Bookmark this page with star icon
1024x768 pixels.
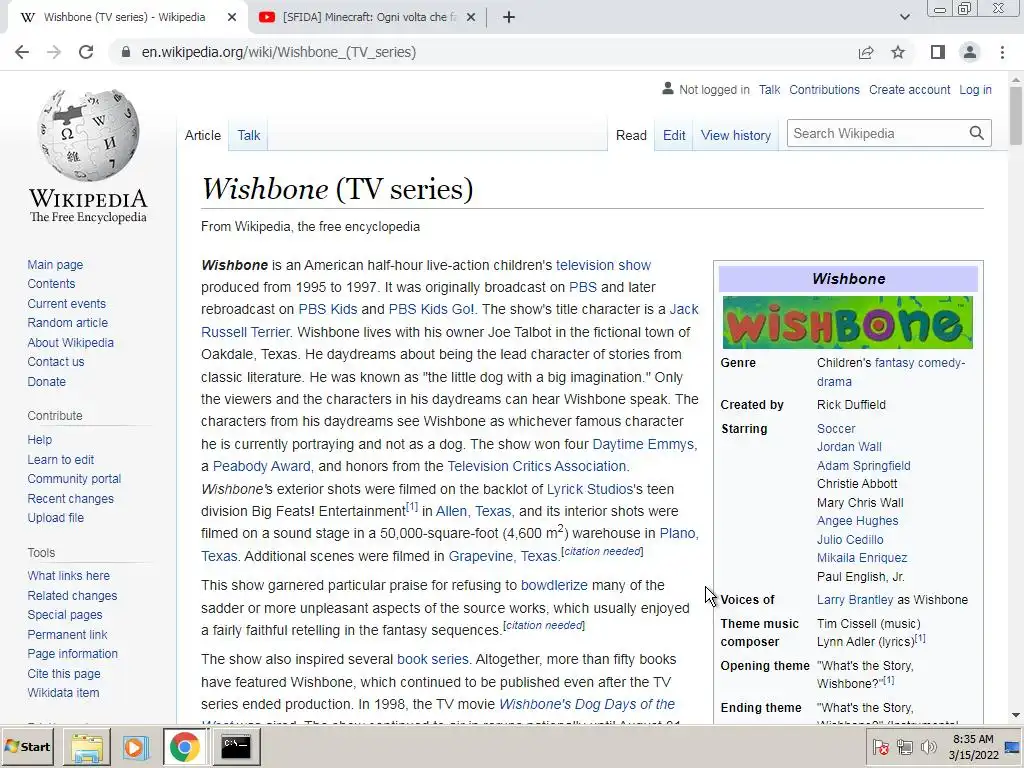click(898, 52)
